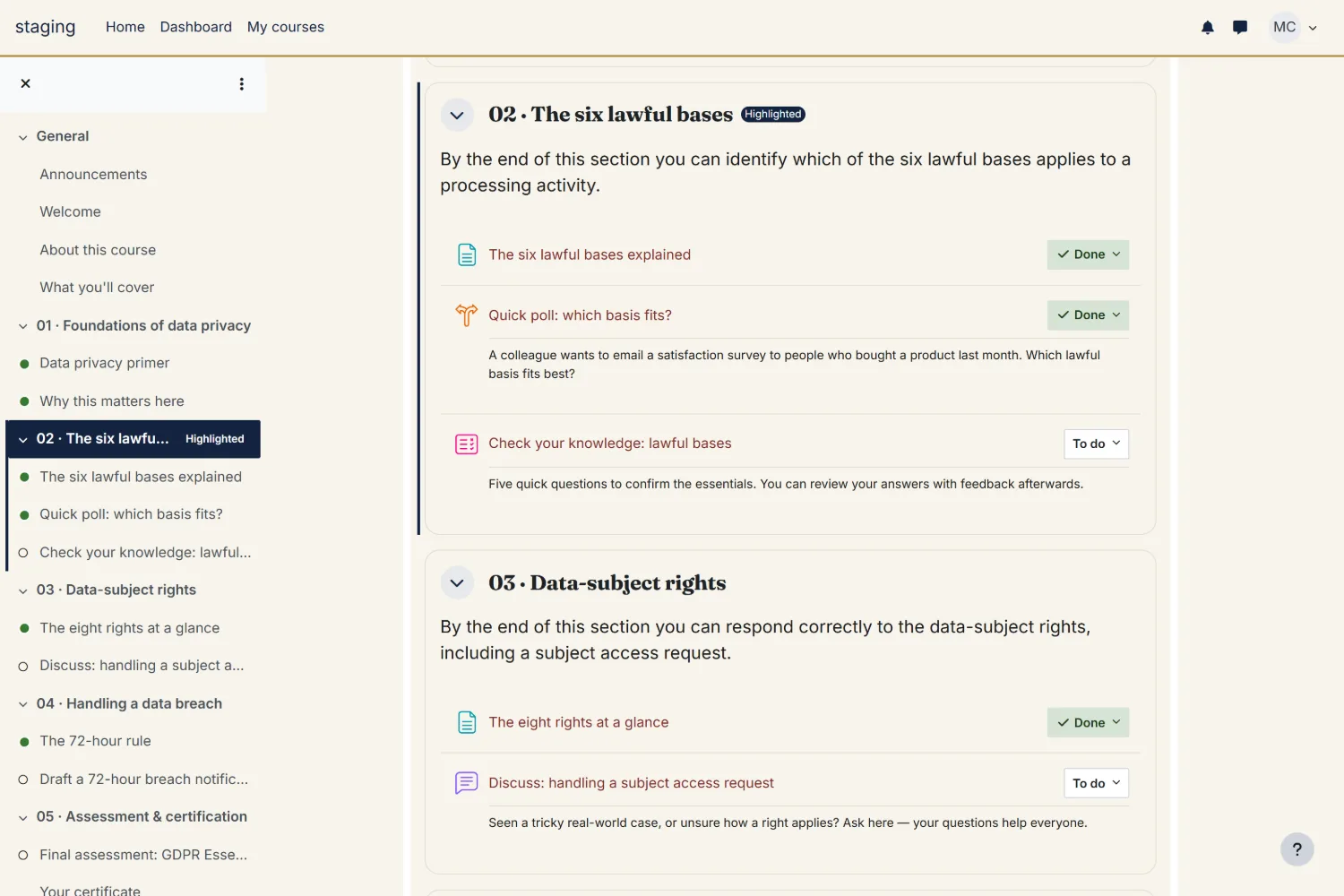Select About this course in the course index
The width and height of the screenshot is (1344, 896).
click(x=98, y=250)
